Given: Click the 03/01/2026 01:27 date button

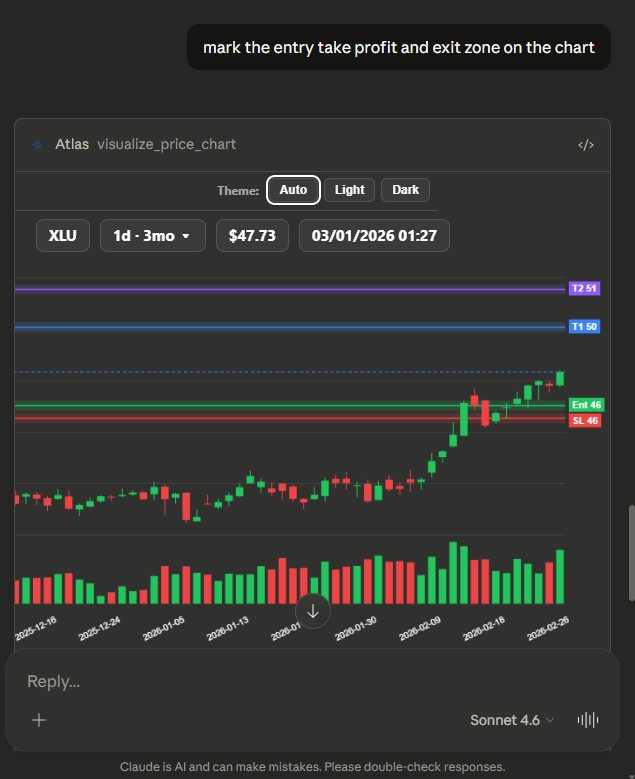Looking at the screenshot, I should click(x=374, y=236).
